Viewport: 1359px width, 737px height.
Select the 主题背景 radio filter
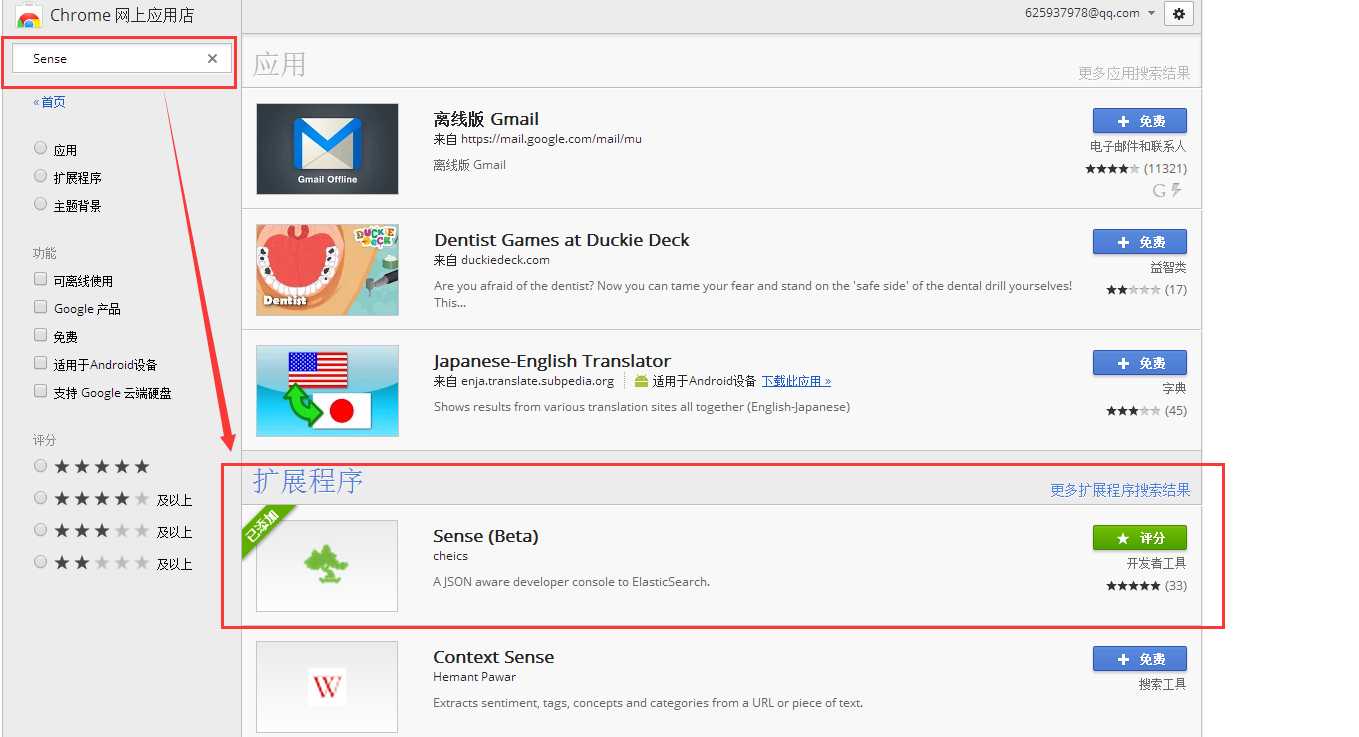click(41, 204)
